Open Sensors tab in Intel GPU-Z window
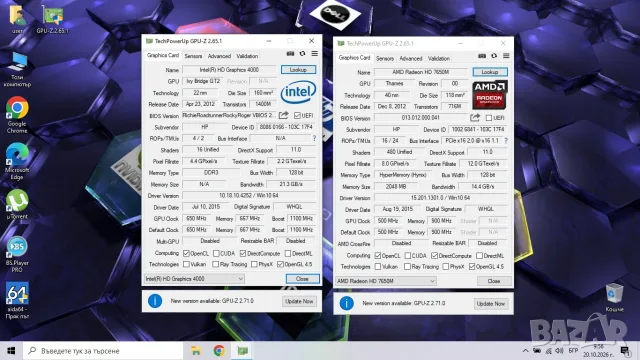The image size is (640, 360). (193, 56)
